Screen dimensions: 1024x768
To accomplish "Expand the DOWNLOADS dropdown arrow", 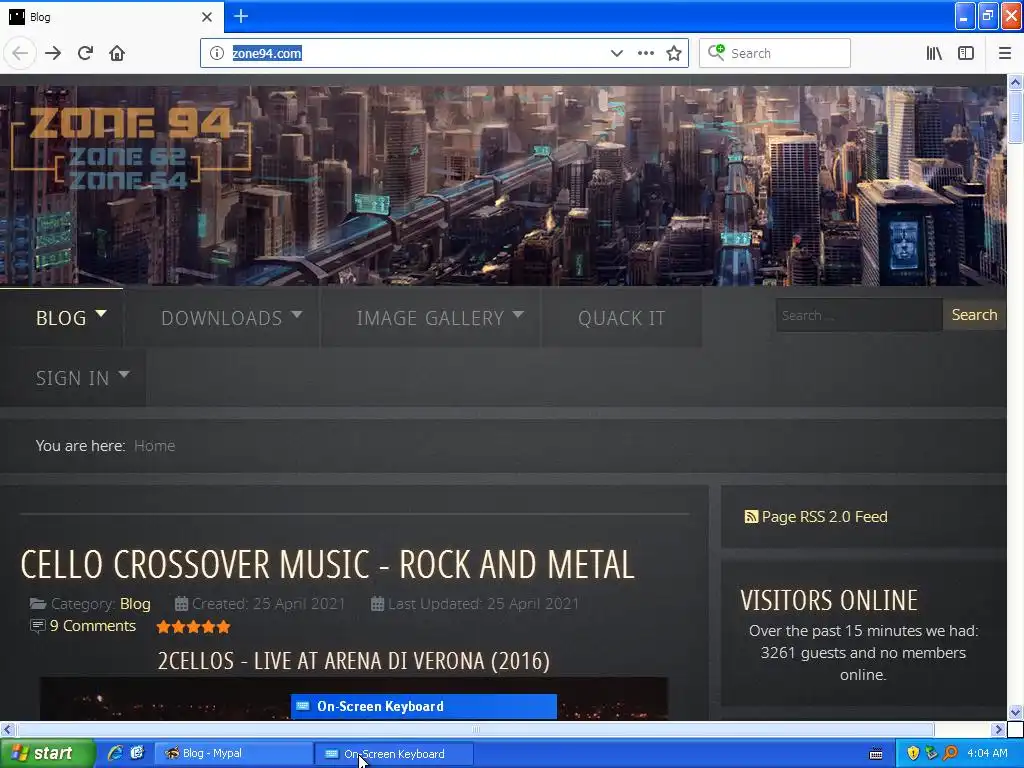I will point(296,314).
